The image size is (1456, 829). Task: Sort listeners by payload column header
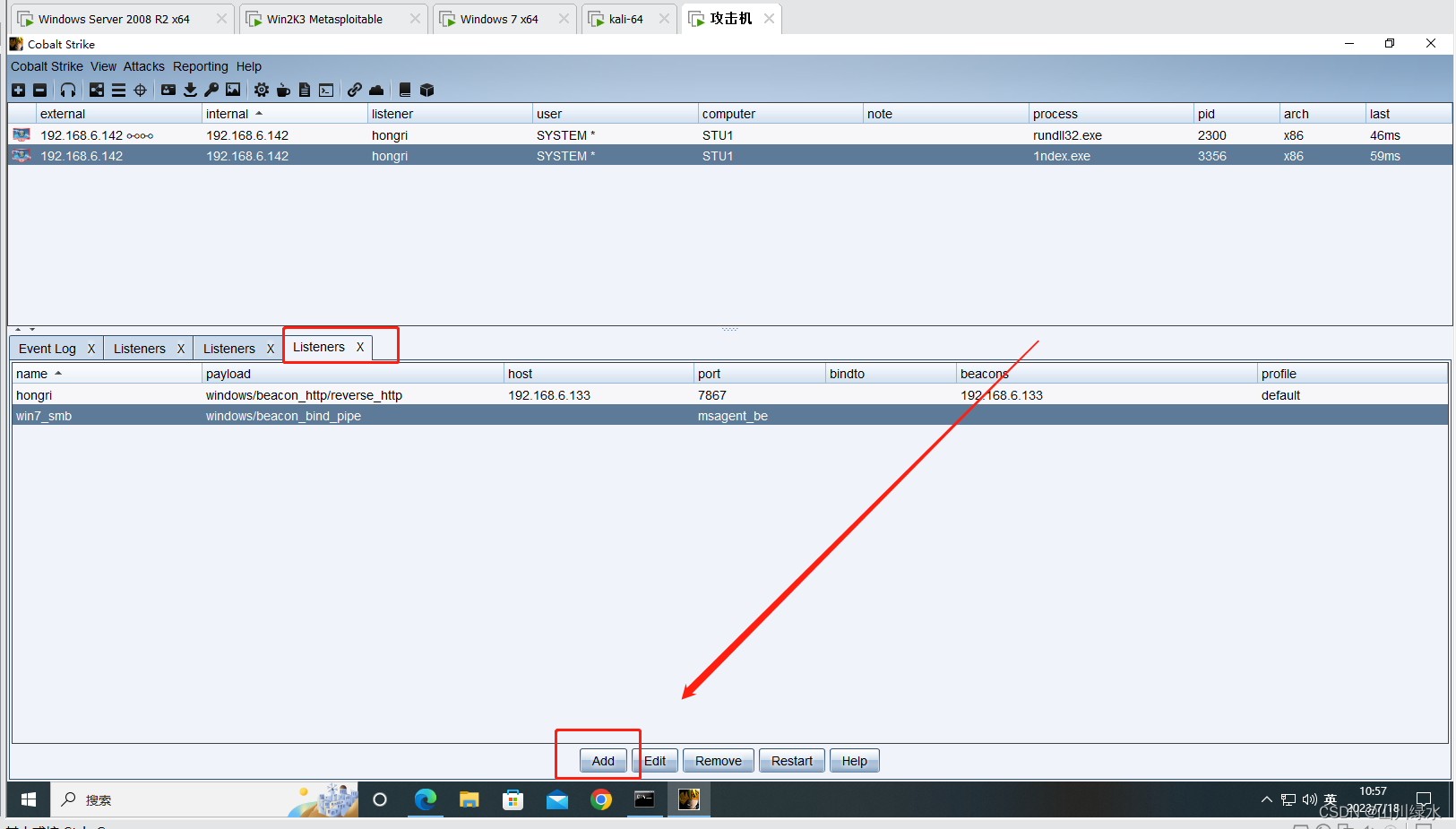[x=353, y=374]
